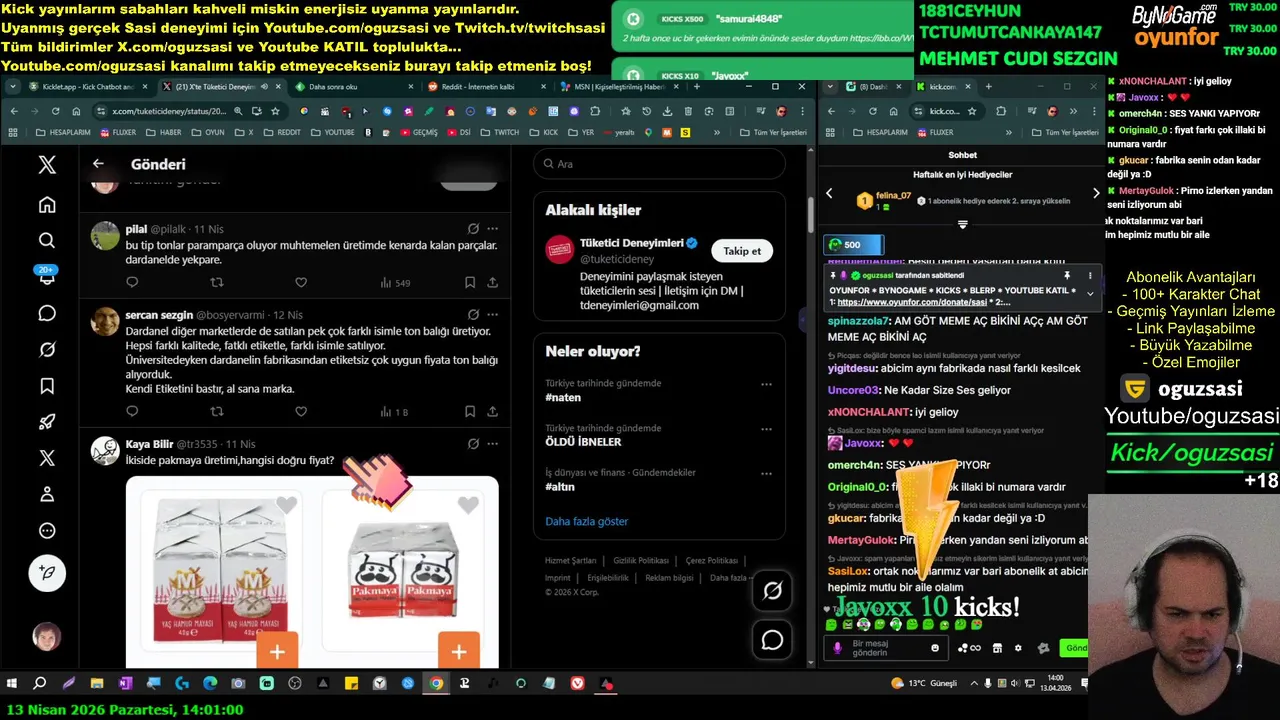Open more options on pilal's tweet
Image resolution: width=1280 pixels, height=720 pixels.
492,229
